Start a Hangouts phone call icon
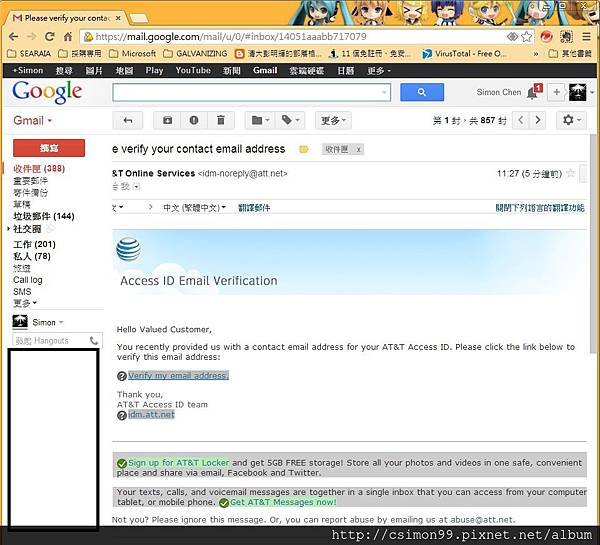Viewport: 600px width, 545px height. pos(94,340)
